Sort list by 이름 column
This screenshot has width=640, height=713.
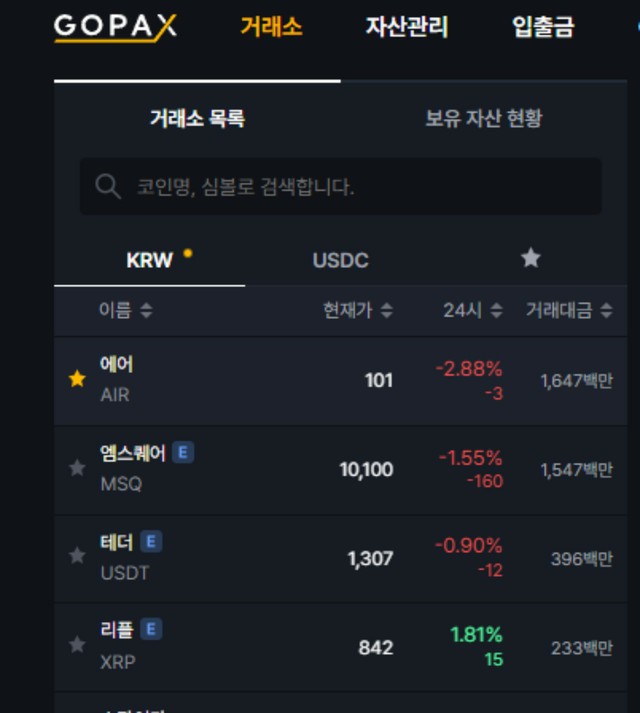coord(125,310)
